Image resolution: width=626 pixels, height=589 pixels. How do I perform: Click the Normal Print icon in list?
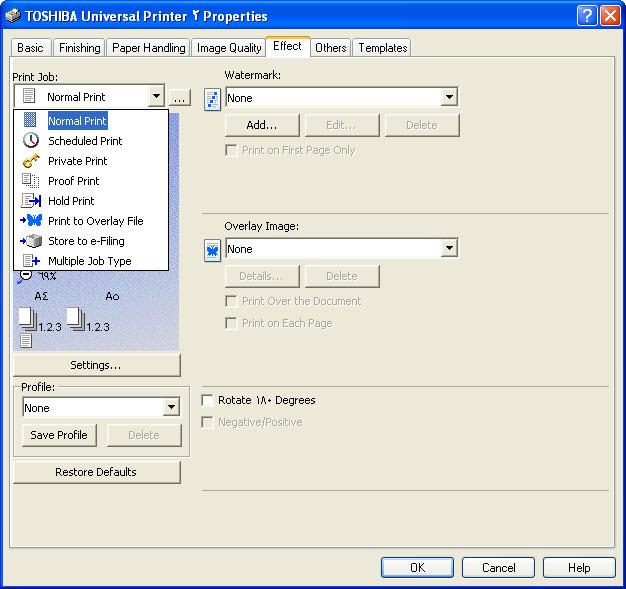coord(30,120)
